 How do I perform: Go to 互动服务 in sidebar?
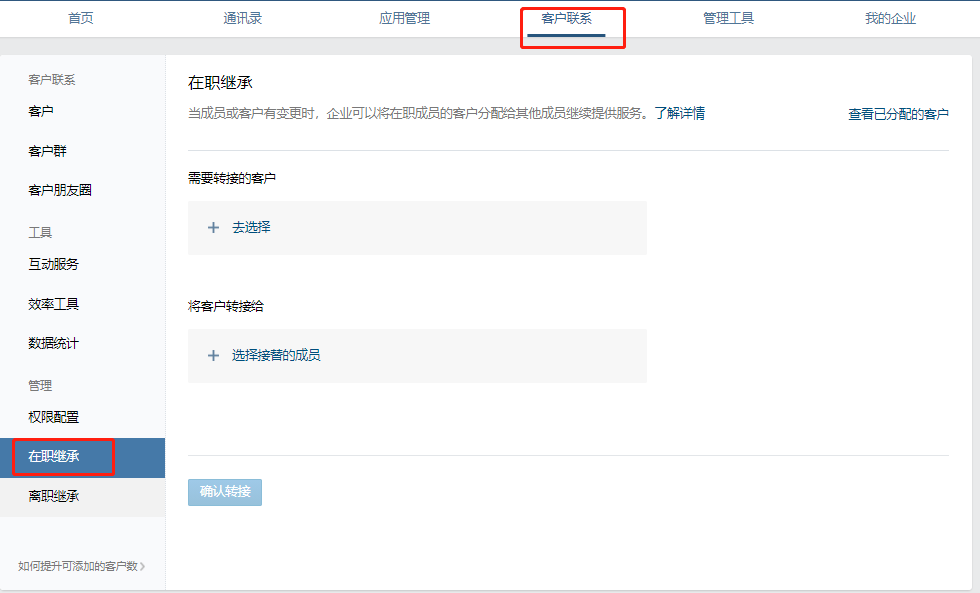coord(54,265)
